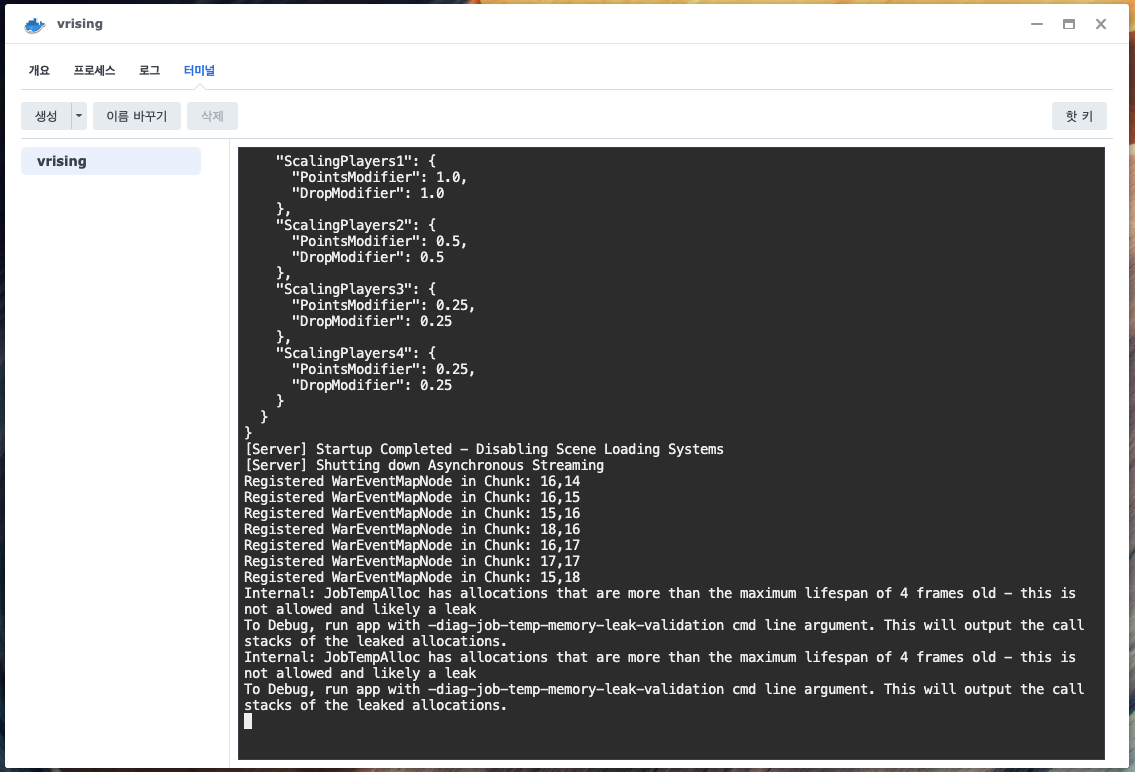The image size is (1135, 772).
Task: Click the 이름 바꾸기 button
Action: click(137, 116)
